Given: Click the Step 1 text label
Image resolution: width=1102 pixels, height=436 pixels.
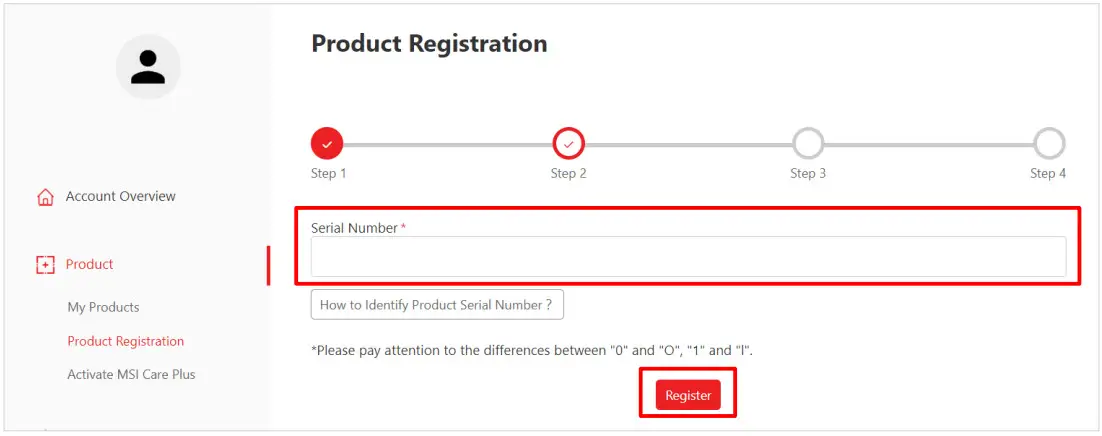Looking at the screenshot, I should click(328, 174).
